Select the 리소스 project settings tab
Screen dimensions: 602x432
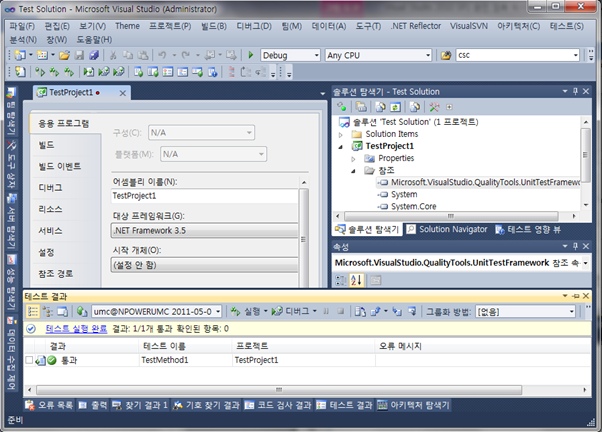click(x=50, y=209)
